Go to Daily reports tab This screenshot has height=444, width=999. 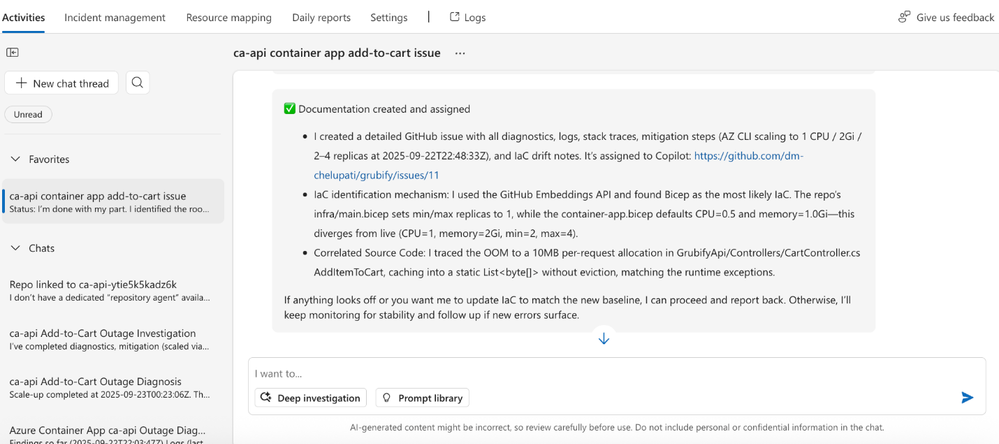(321, 17)
